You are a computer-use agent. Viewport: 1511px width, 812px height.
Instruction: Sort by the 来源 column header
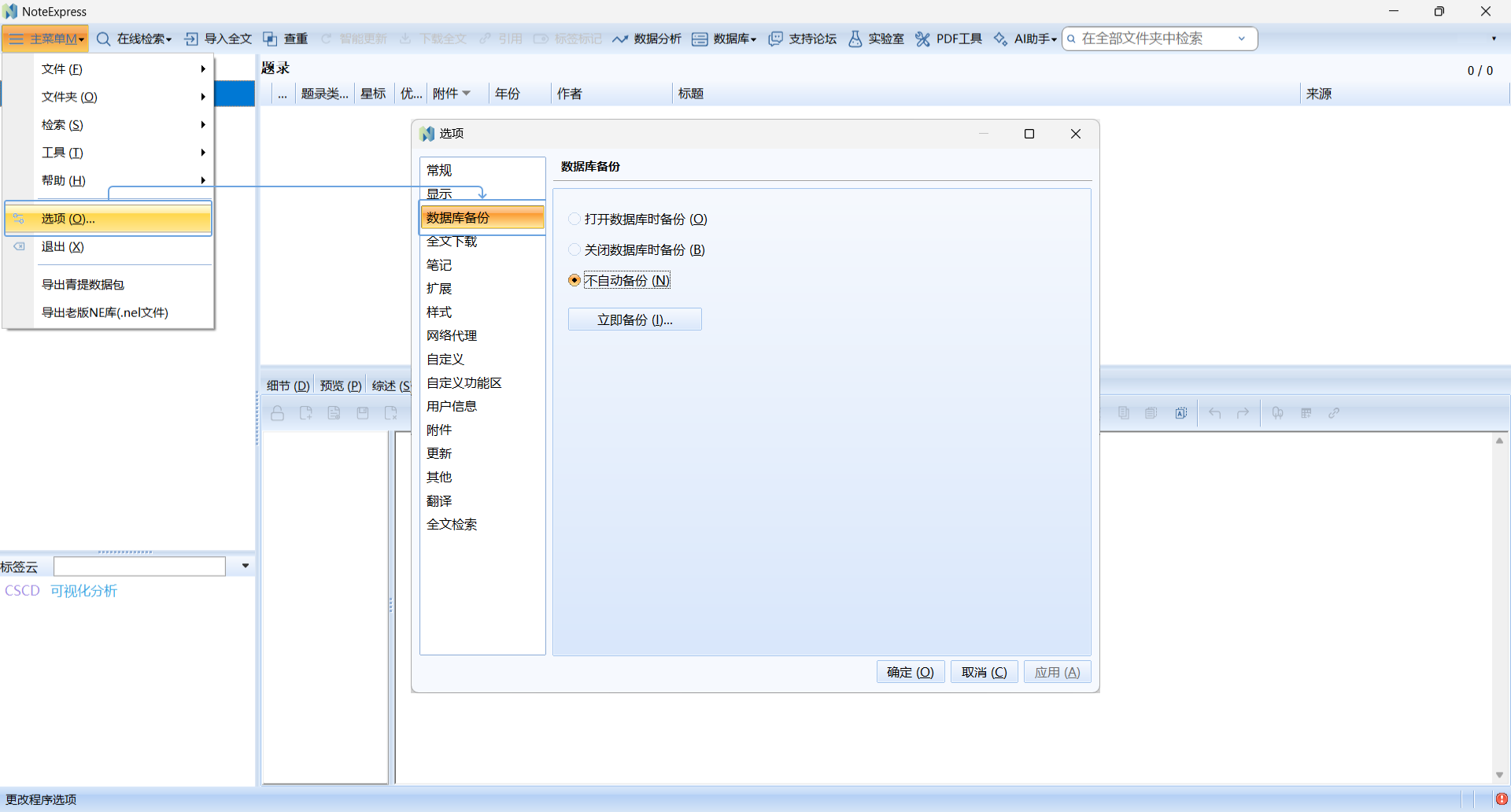(1405, 94)
